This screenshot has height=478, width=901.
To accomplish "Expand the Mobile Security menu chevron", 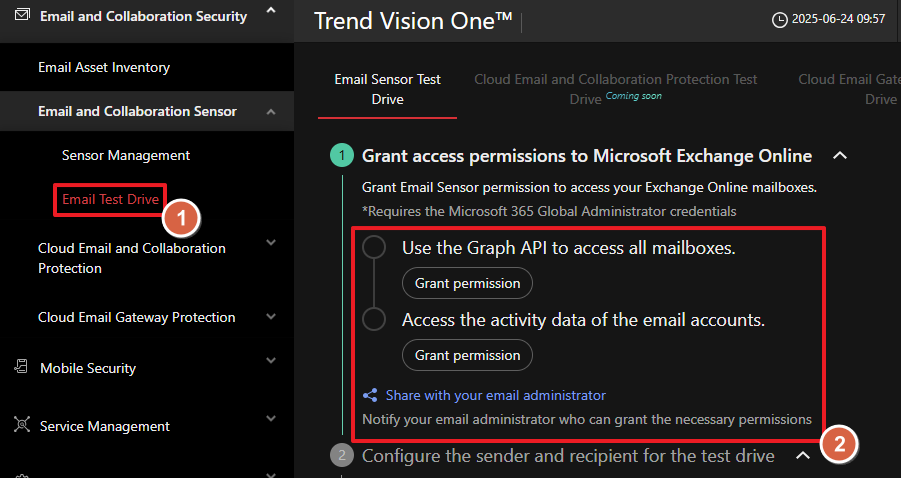I will [271, 361].
